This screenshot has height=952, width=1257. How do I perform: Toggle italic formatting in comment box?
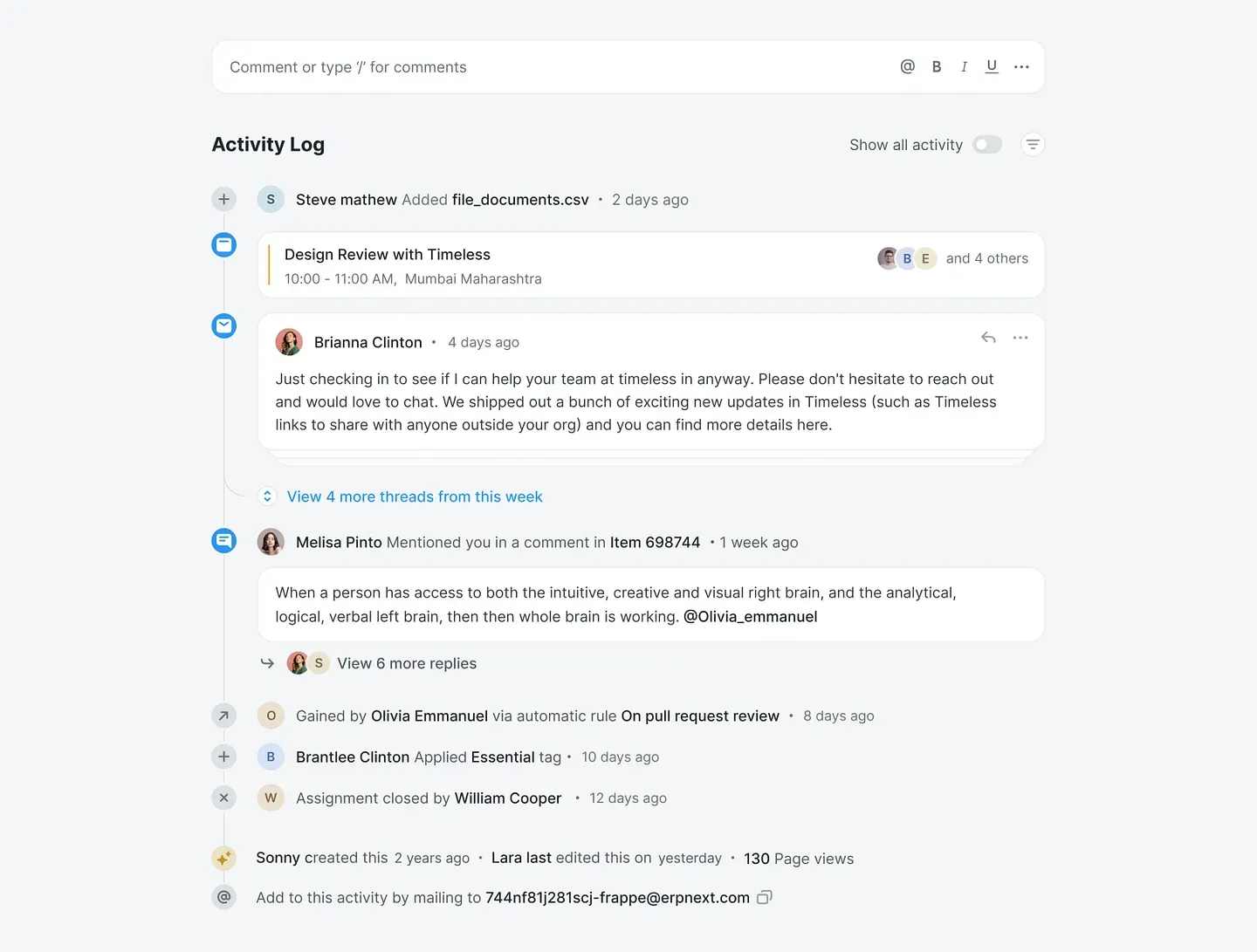tap(964, 67)
